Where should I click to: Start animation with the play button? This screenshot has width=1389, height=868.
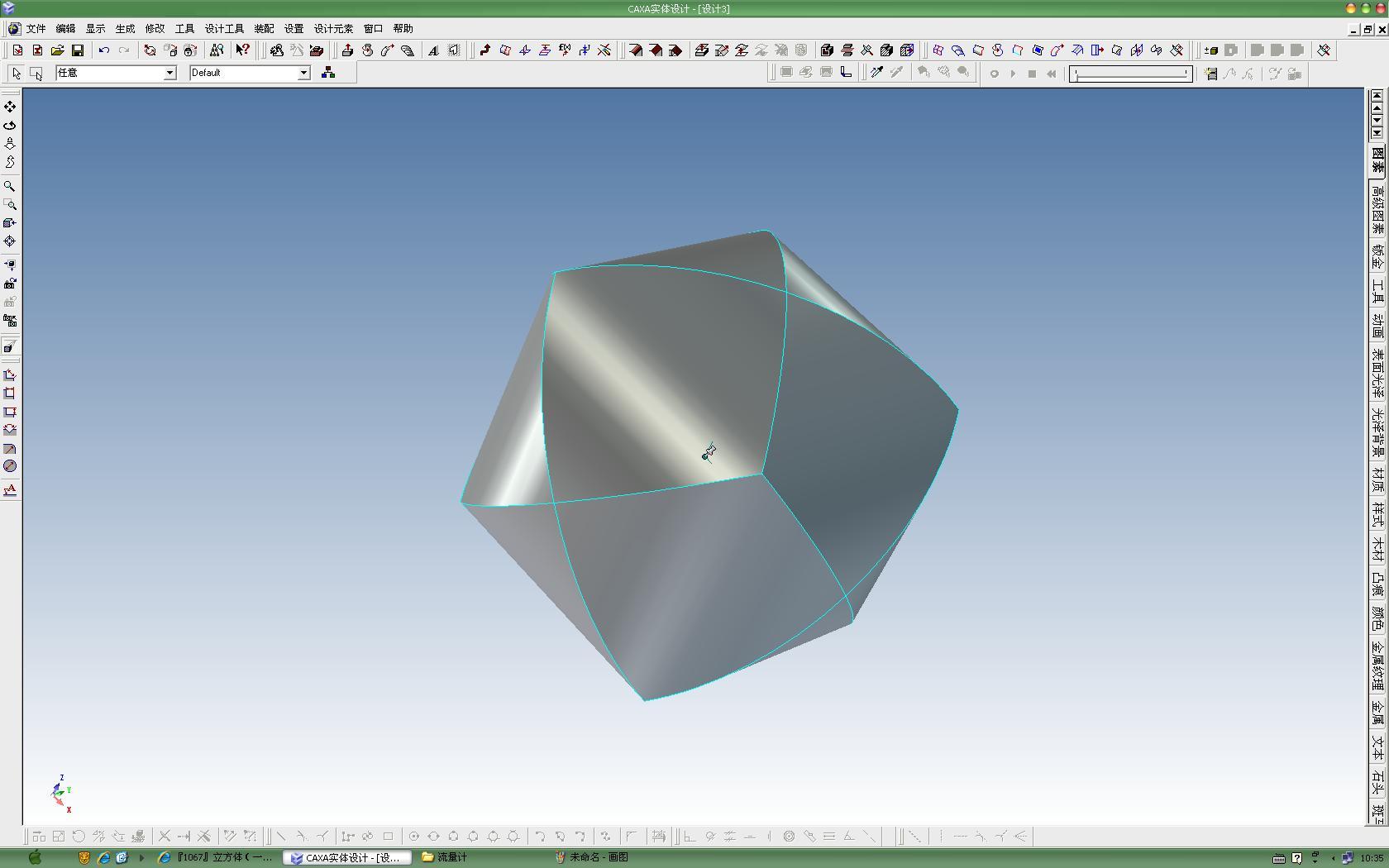[x=1013, y=74]
